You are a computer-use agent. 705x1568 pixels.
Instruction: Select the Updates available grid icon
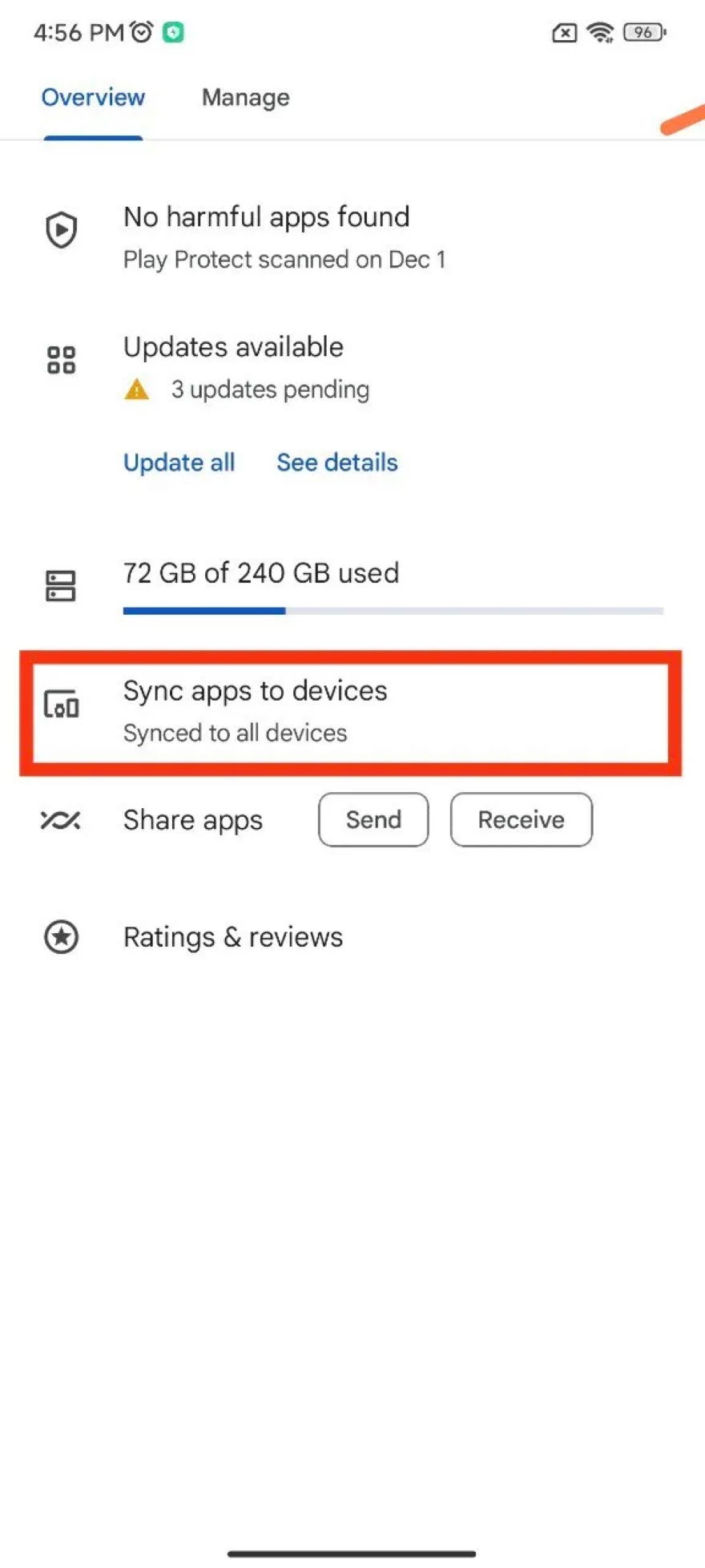point(60,360)
